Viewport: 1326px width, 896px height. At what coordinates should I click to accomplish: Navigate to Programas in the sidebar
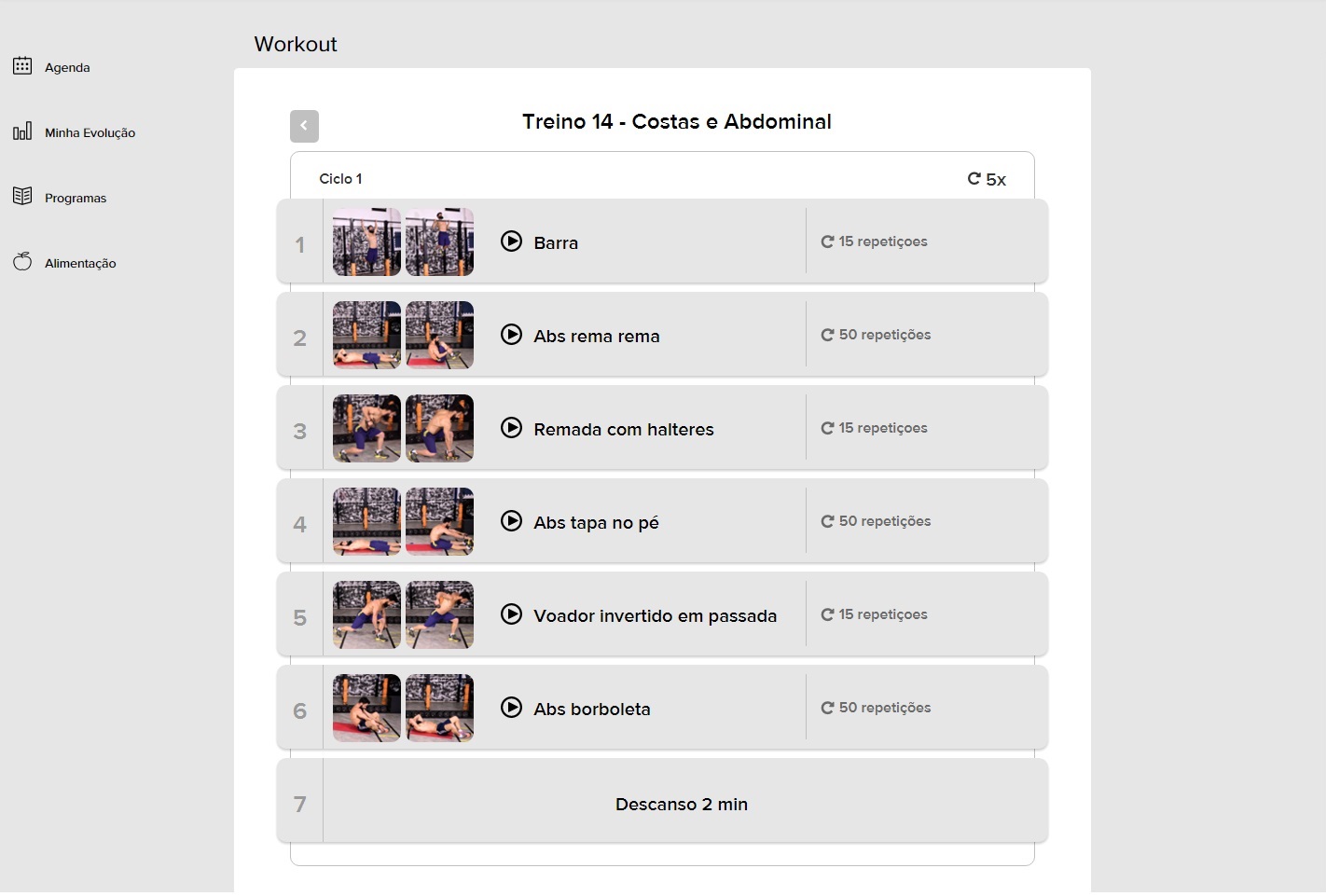[76, 198]
